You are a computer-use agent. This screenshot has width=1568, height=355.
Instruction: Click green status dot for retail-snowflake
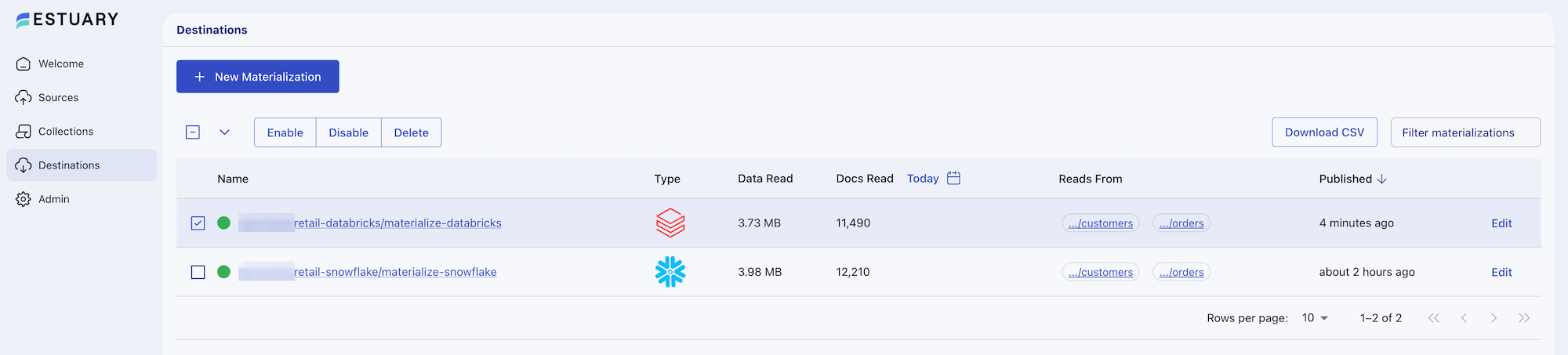coord(223,272)
